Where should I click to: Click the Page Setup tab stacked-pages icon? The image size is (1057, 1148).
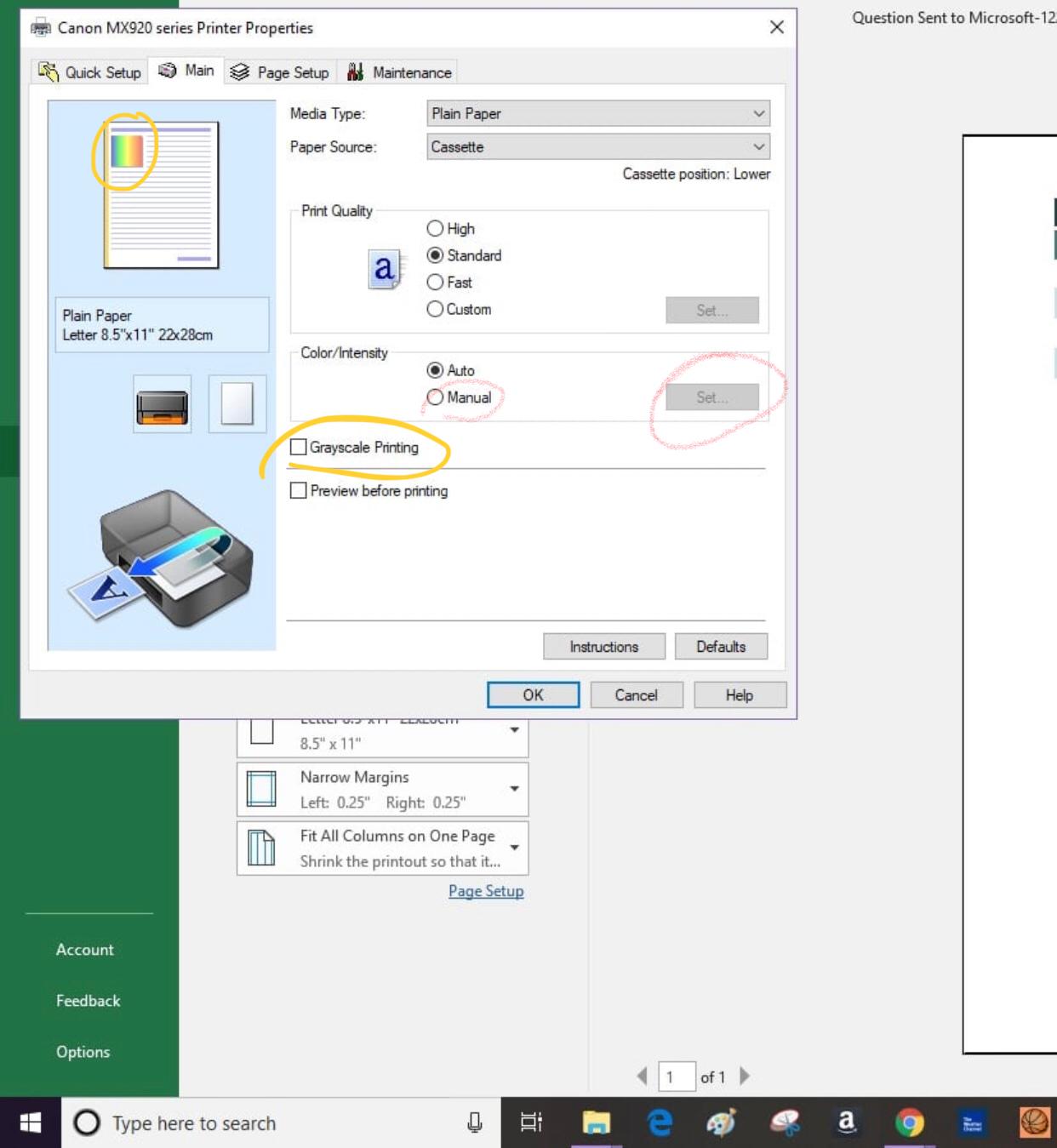240,72
